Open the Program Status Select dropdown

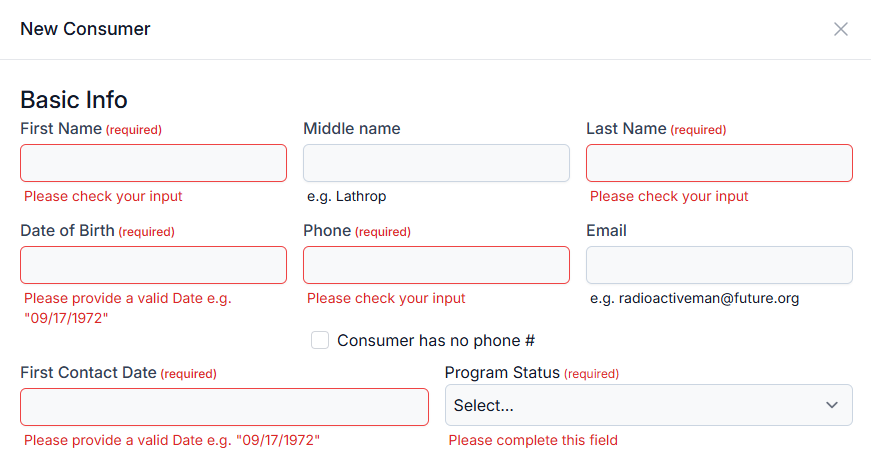point(630,405)
